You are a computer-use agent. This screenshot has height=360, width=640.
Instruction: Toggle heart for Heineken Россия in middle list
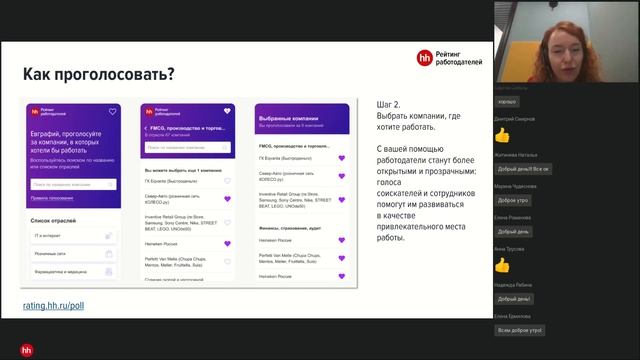click(227, 244)
